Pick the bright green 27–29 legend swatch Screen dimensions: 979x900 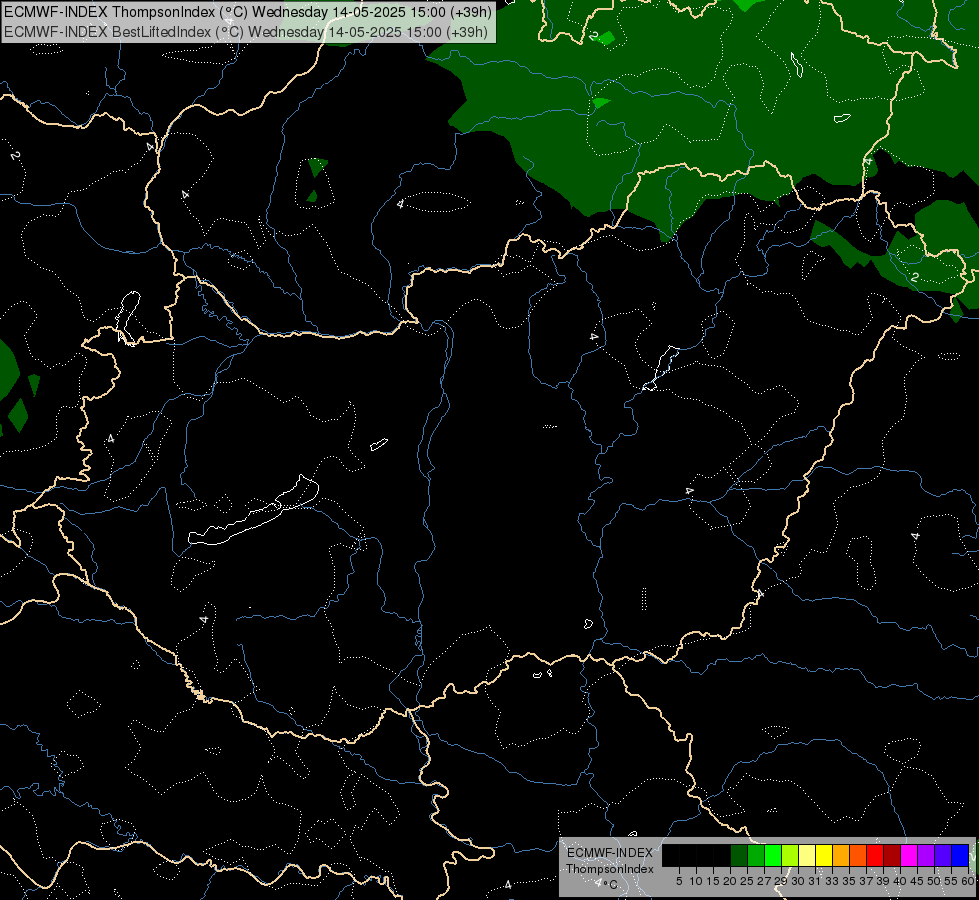coord(773,855)
